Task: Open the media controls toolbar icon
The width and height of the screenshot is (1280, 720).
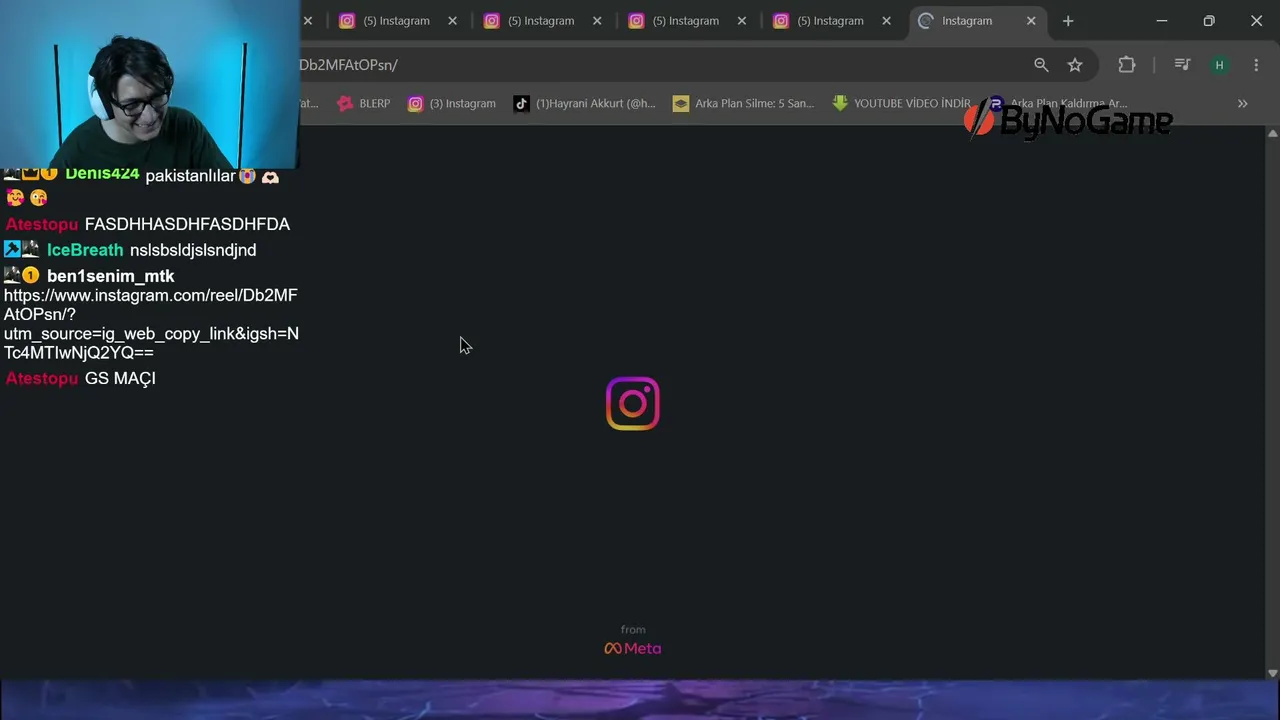Action: (x=1182, y=65)
